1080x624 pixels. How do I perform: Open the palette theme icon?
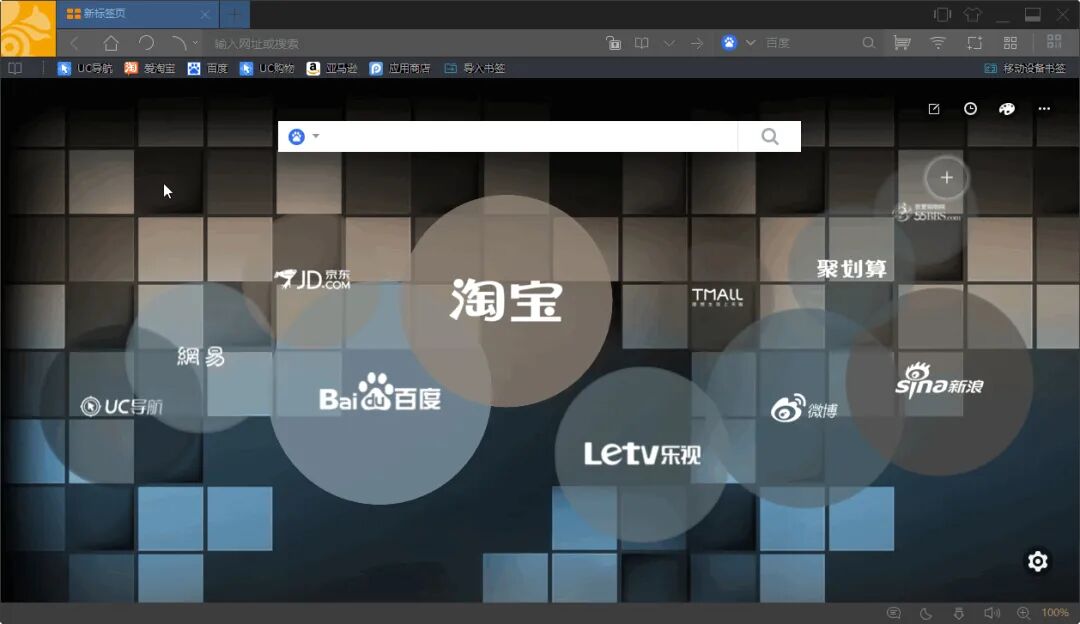1006,109
